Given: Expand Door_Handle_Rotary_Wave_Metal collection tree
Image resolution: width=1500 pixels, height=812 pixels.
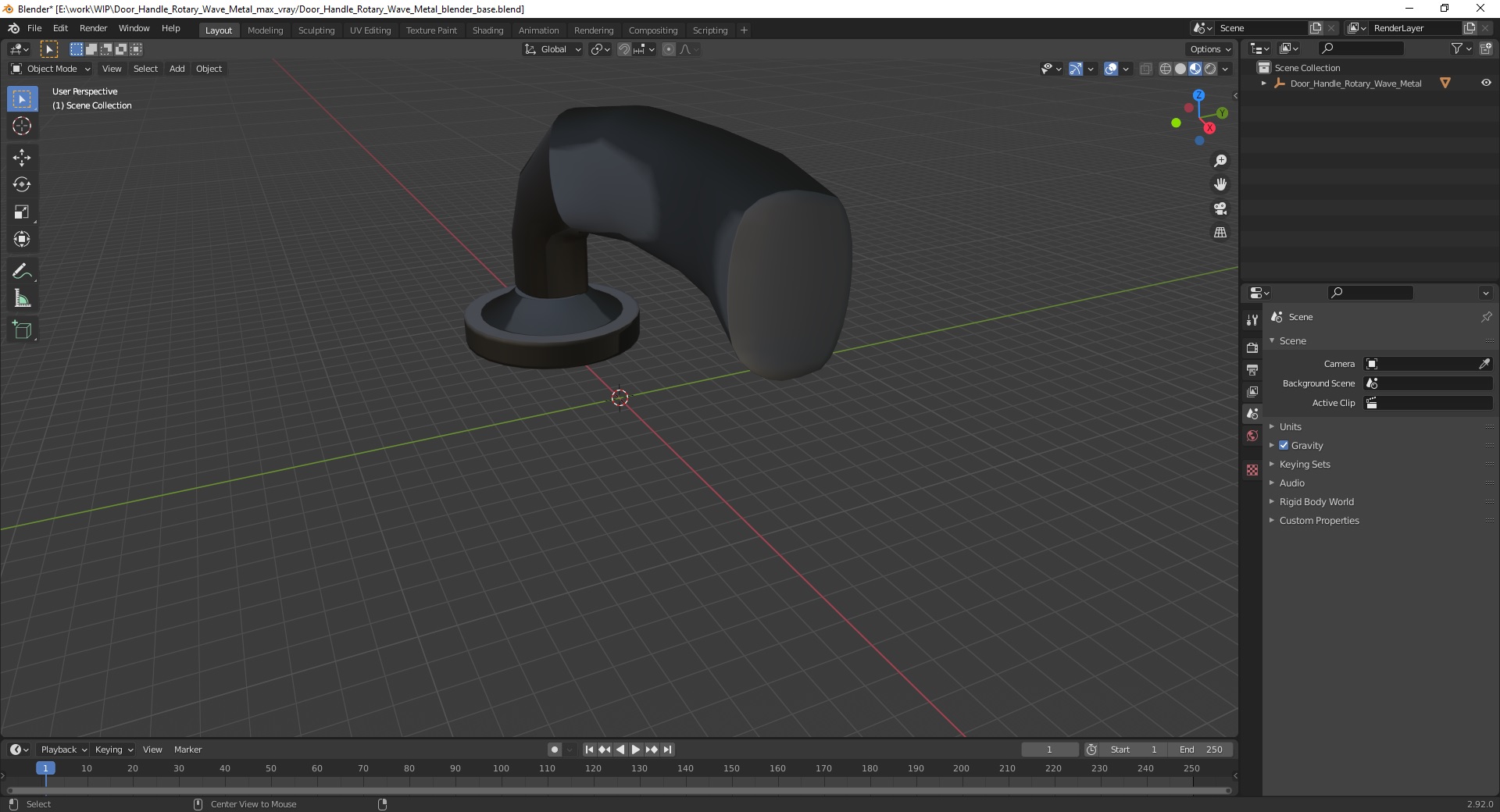Looking at the screenshot, I should (1263, 84).
